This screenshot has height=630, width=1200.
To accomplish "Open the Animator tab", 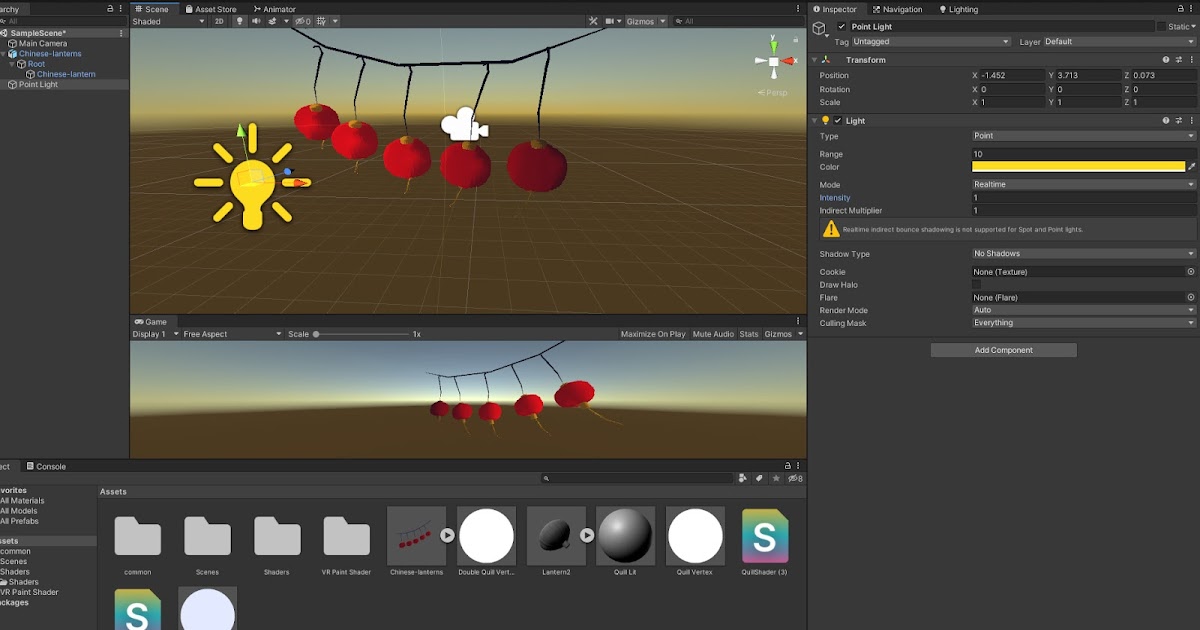I will (x=275, y=8).
